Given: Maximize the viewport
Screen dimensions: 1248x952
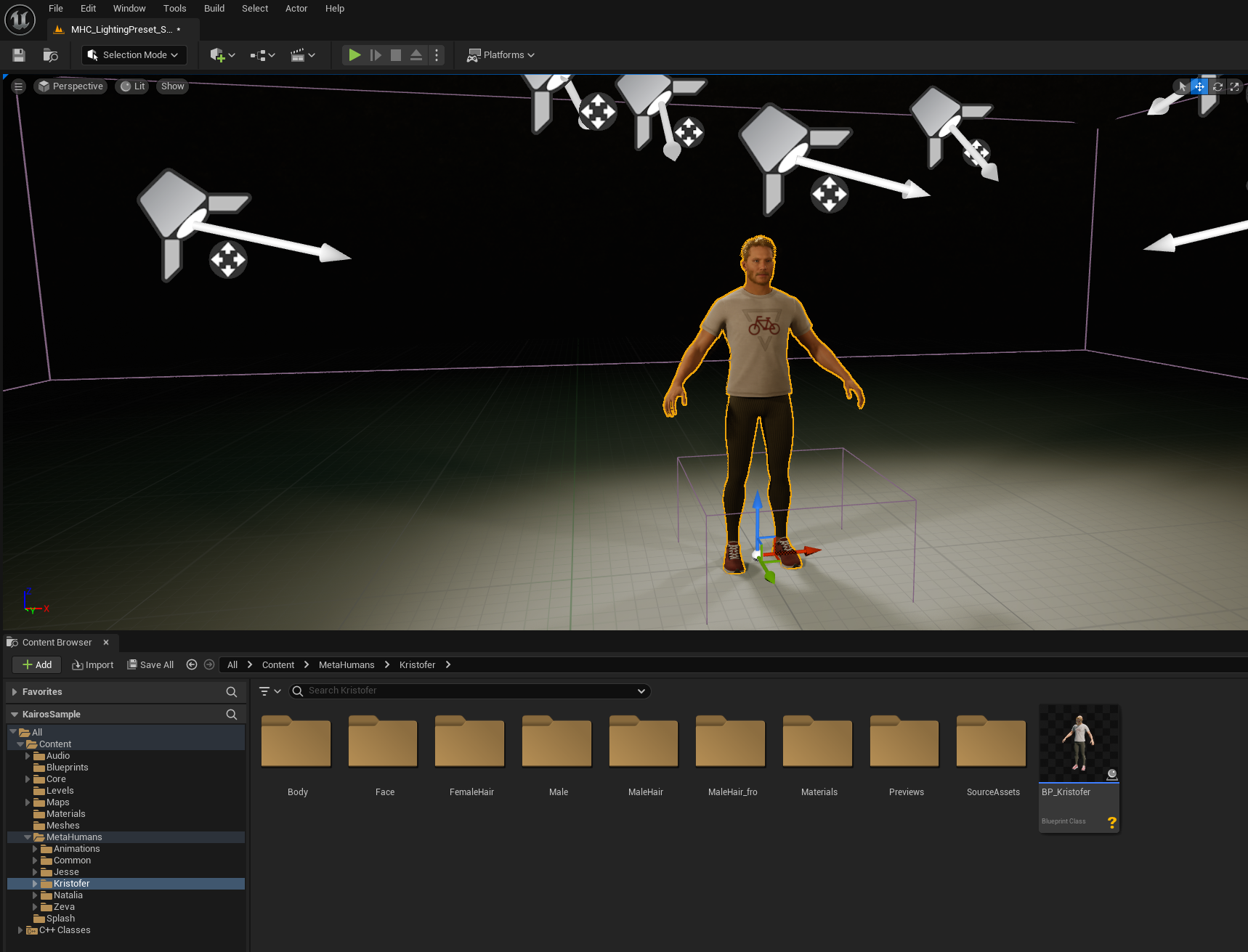Looking at the screenshot, I should (x=1234, y=86).
